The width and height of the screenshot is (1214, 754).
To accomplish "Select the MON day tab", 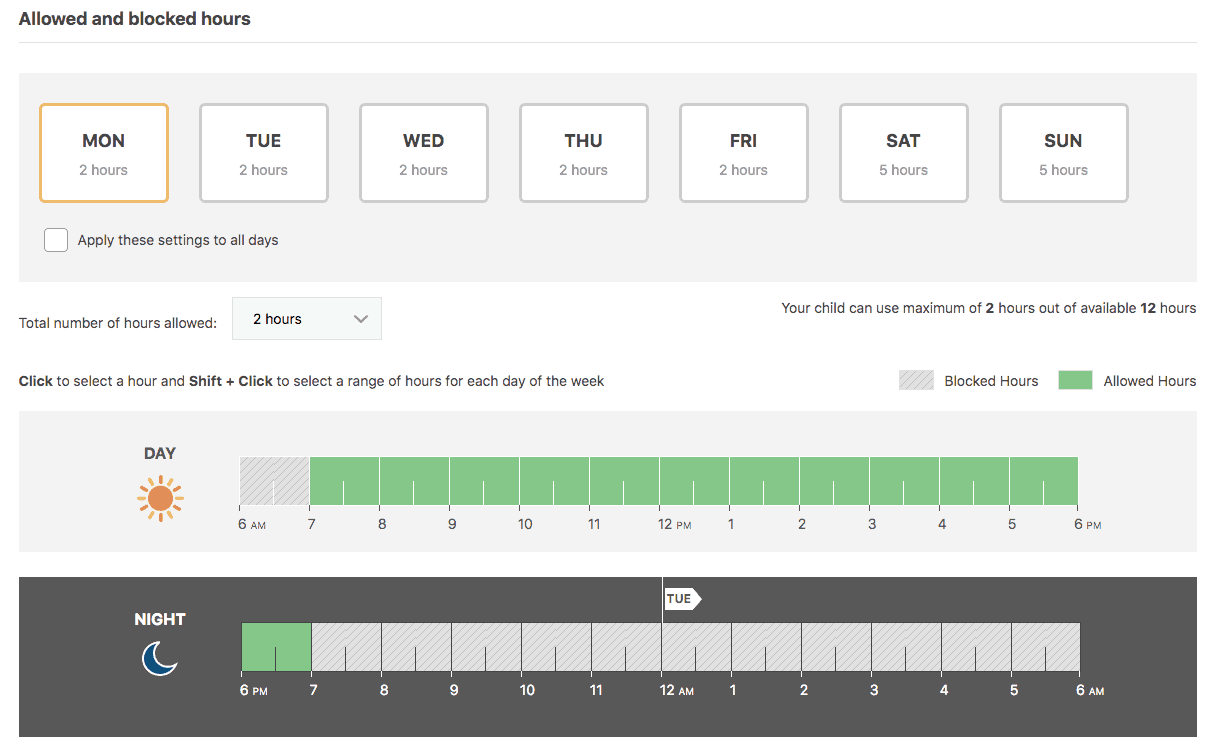I will pos(104,153).
